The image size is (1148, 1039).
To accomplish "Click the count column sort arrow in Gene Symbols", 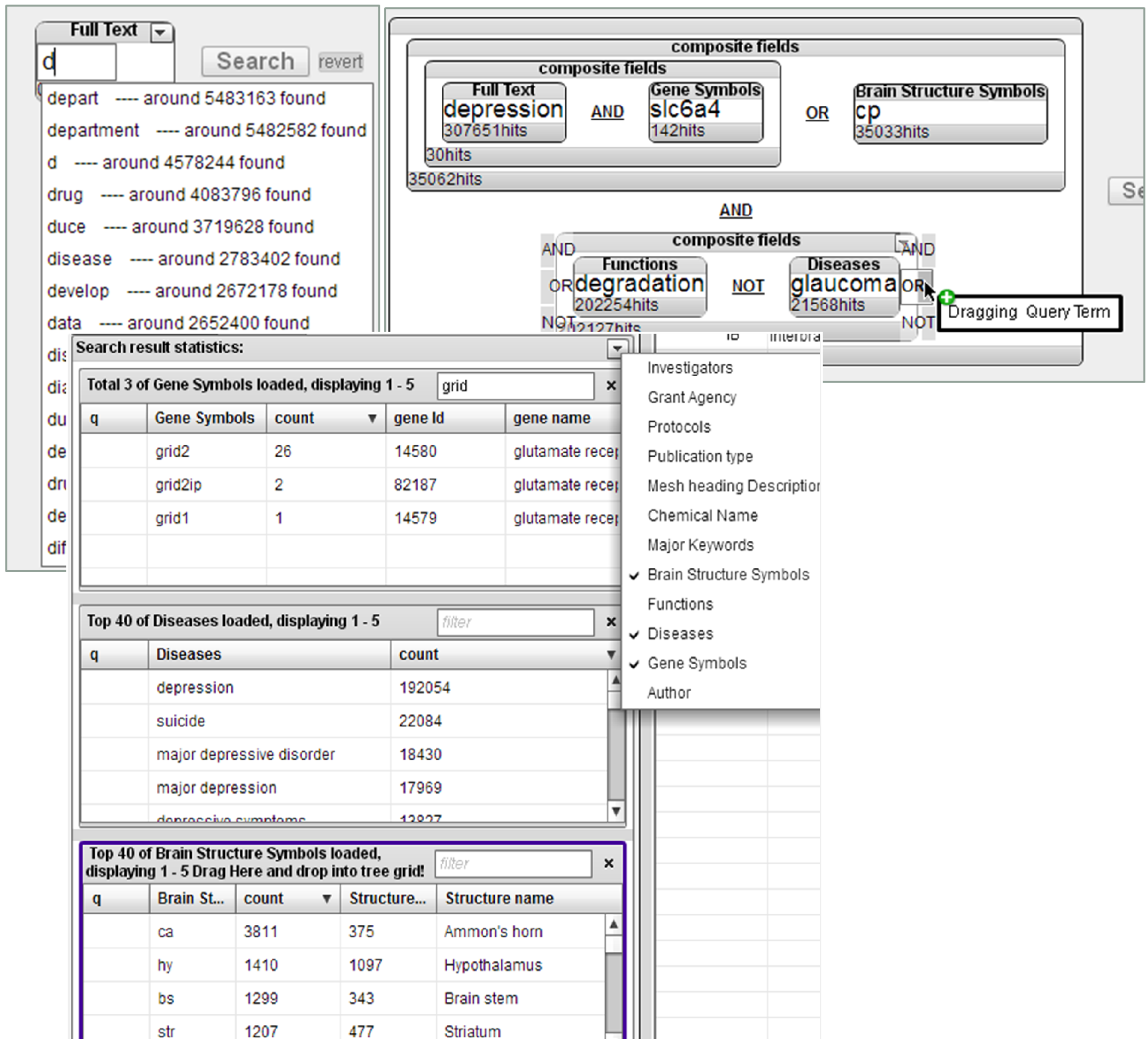I will point(372,419).
